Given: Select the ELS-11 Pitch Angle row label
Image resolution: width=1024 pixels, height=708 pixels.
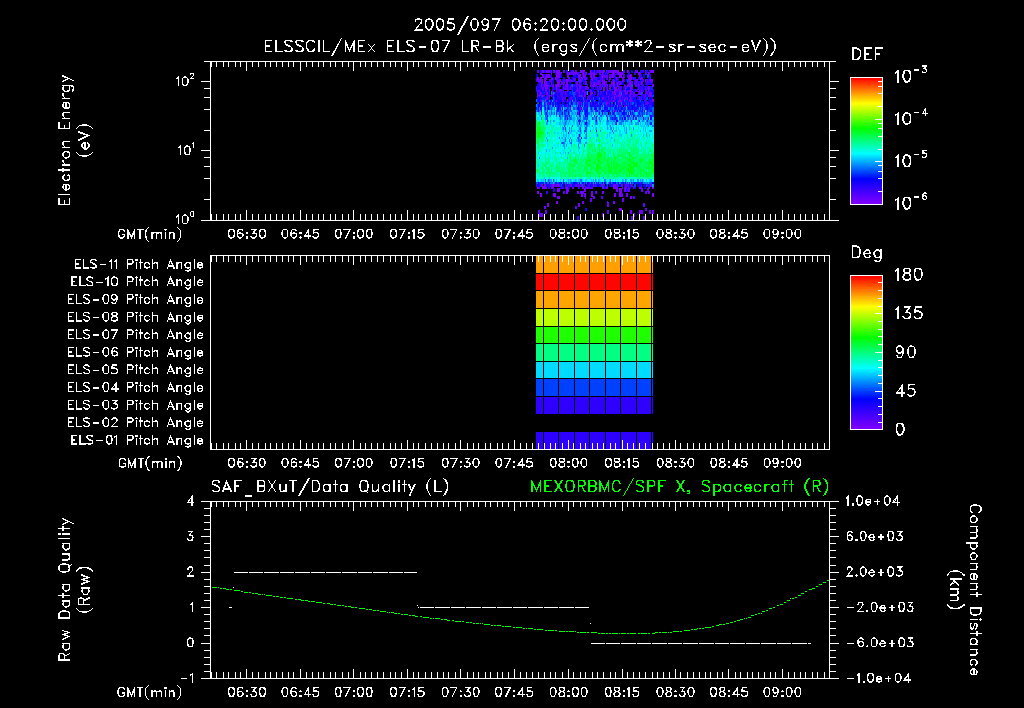Looking at the screenshot, I should 138,265.
